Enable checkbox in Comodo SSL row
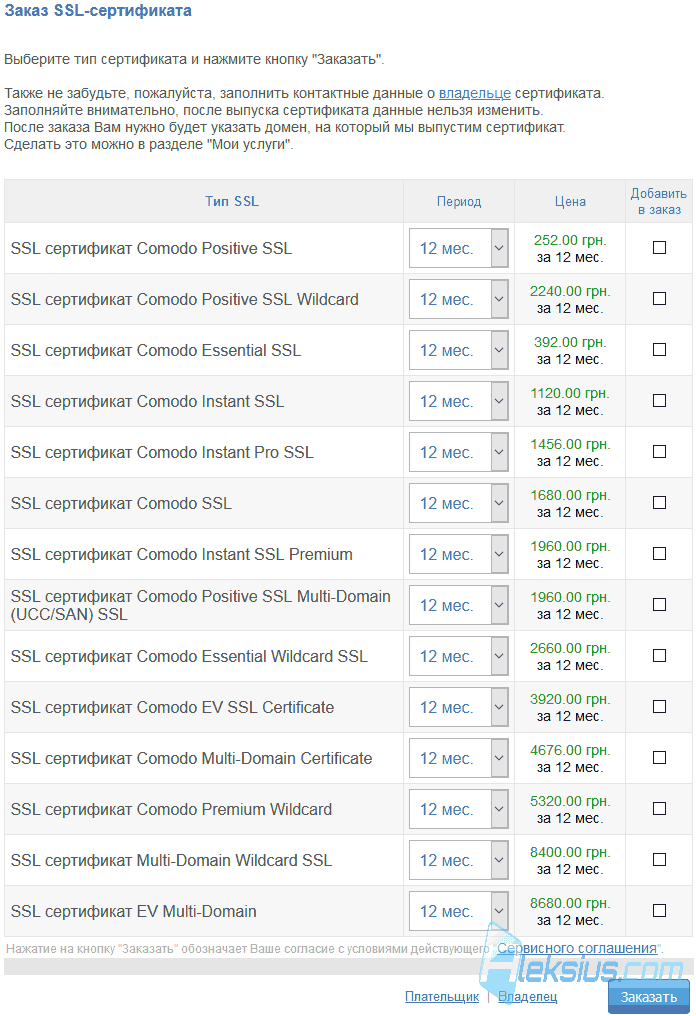The image size is (696, 1016). tap(659, 503)
